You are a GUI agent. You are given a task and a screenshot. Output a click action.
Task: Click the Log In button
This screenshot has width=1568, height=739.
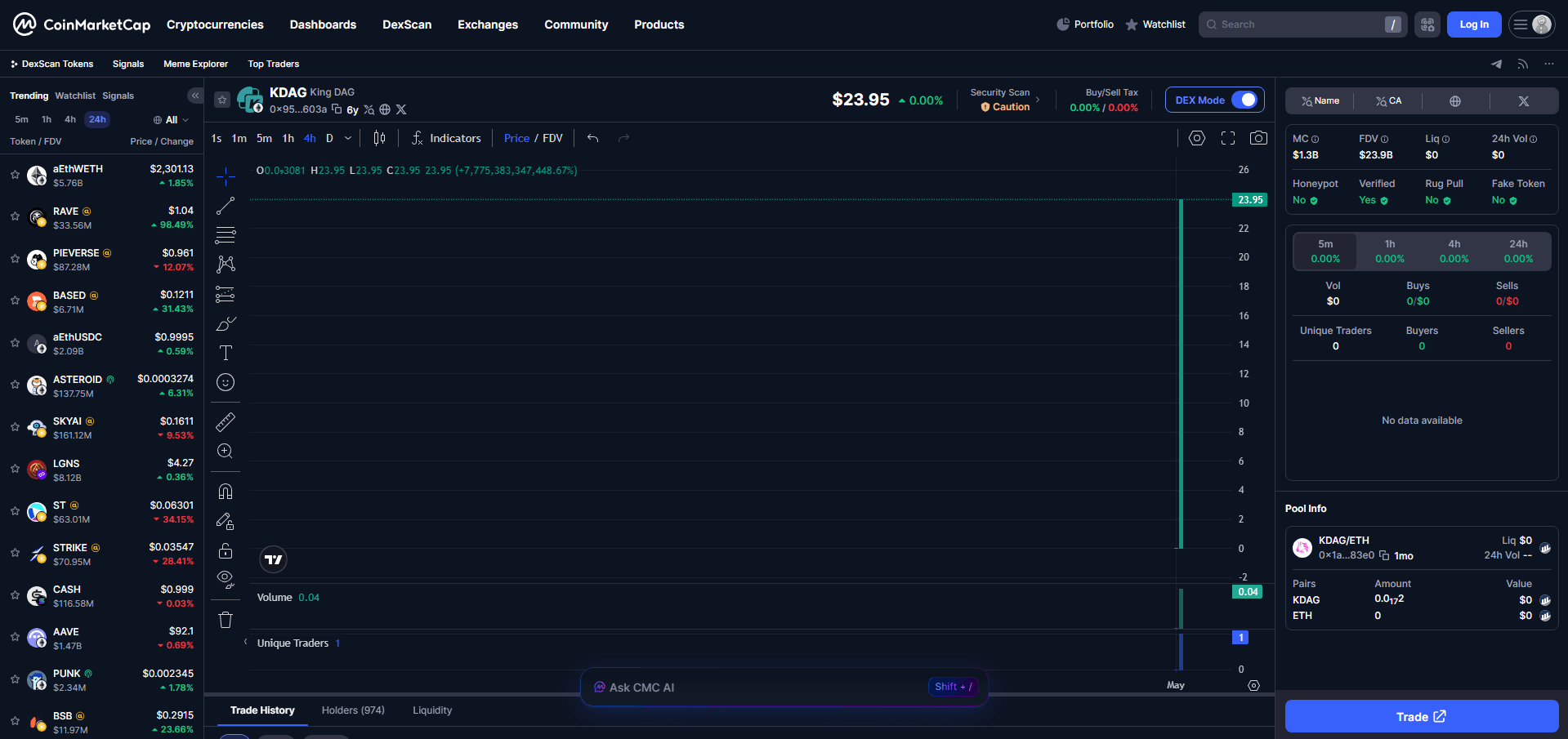coord(1473,24)
